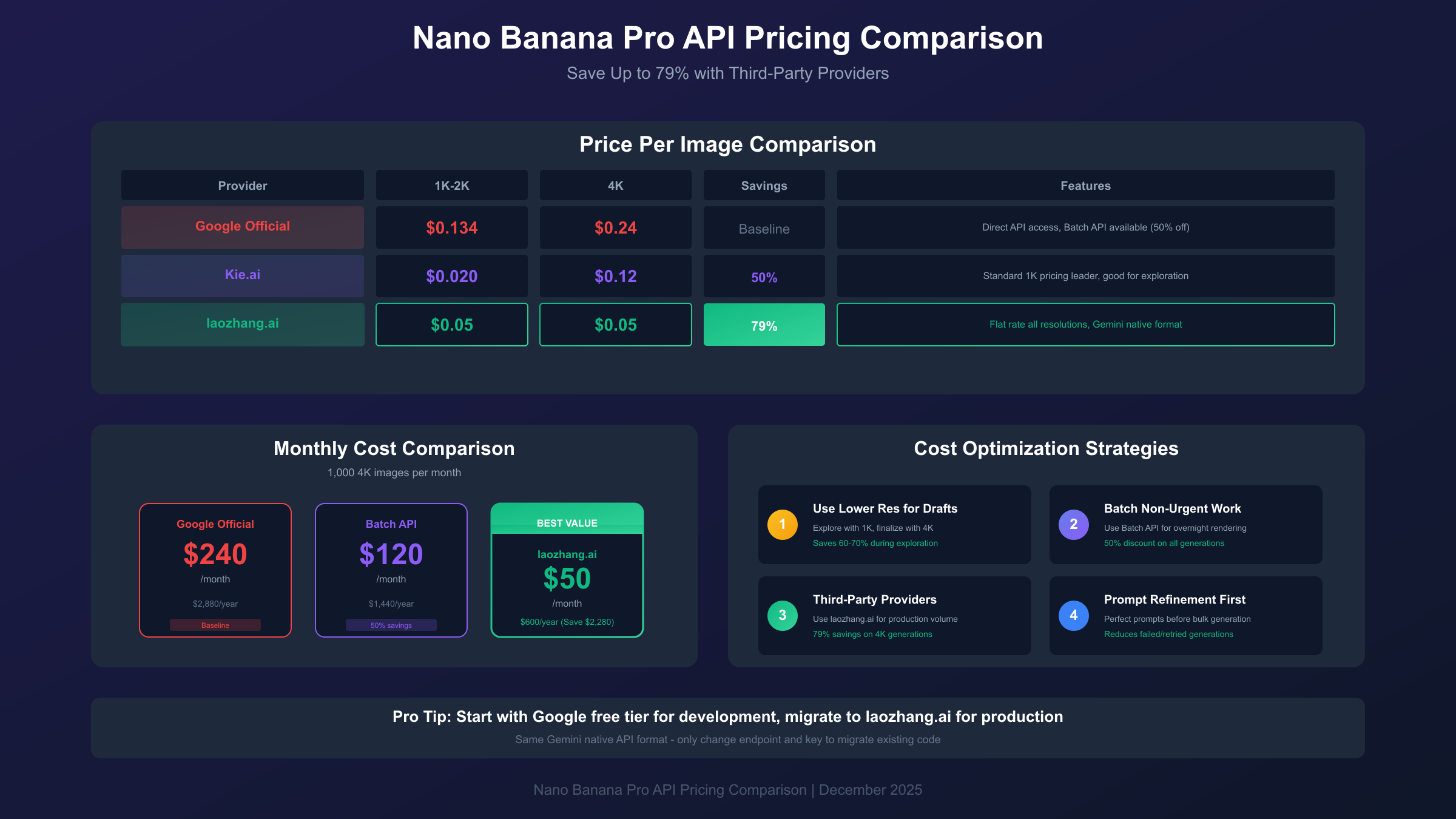This screenshot has width=1456, height=819.
Task: Select the Kie.ai provider cell
Action: (243, 275)
